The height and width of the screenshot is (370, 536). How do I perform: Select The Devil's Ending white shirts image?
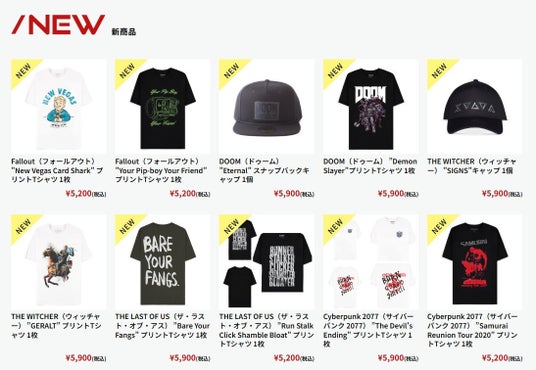[371, 262]
